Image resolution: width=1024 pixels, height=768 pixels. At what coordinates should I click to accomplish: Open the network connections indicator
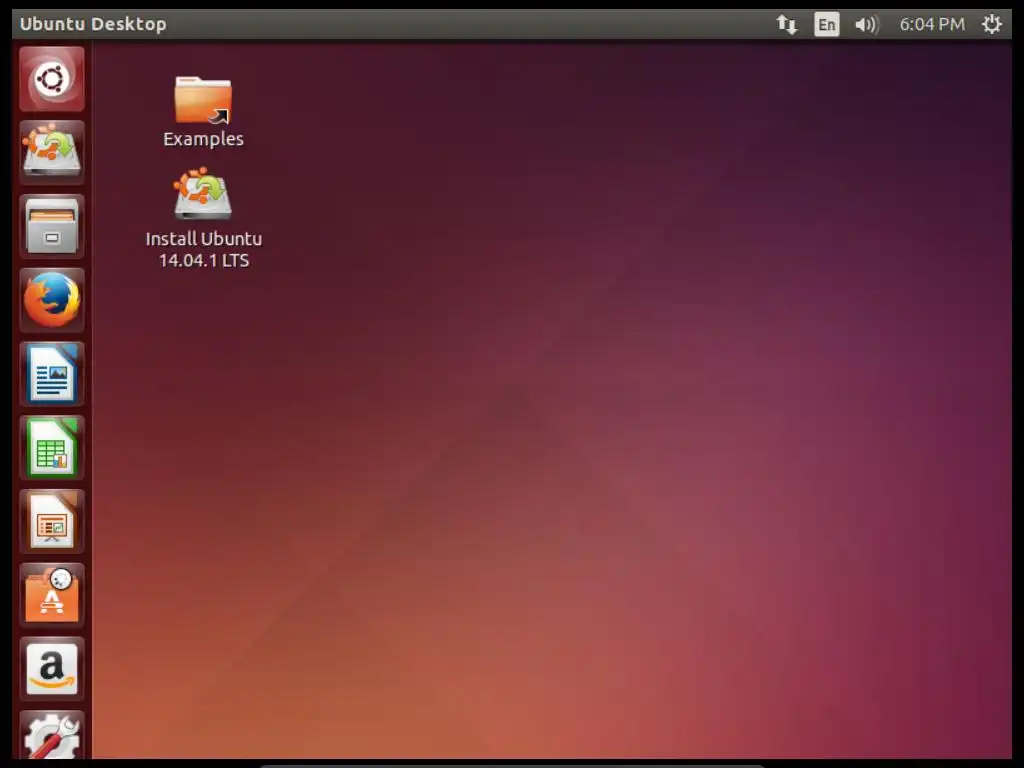coord(787,25)
